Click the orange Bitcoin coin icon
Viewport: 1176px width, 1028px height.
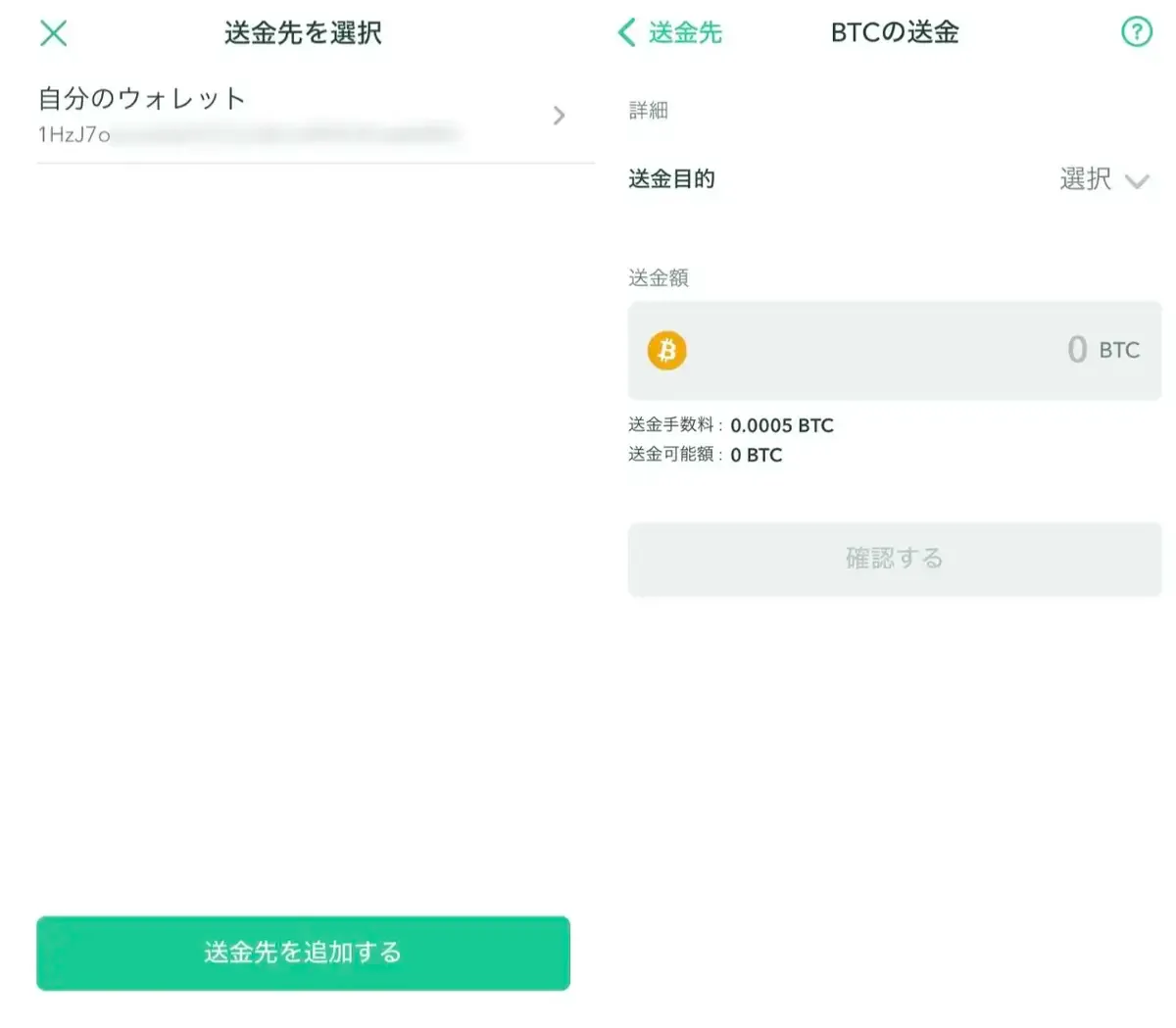(x=667, y=350)
